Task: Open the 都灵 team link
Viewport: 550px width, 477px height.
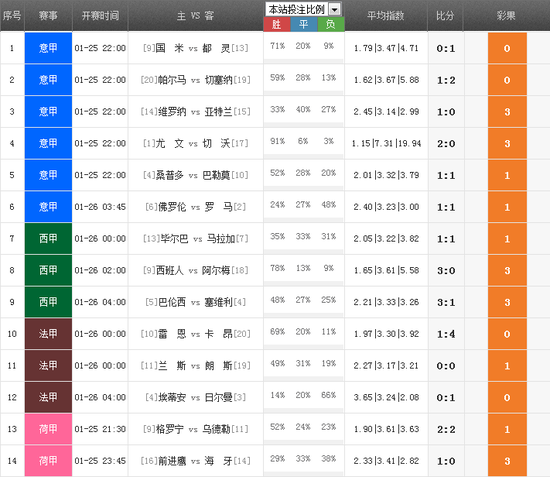Action: (216, 48)
